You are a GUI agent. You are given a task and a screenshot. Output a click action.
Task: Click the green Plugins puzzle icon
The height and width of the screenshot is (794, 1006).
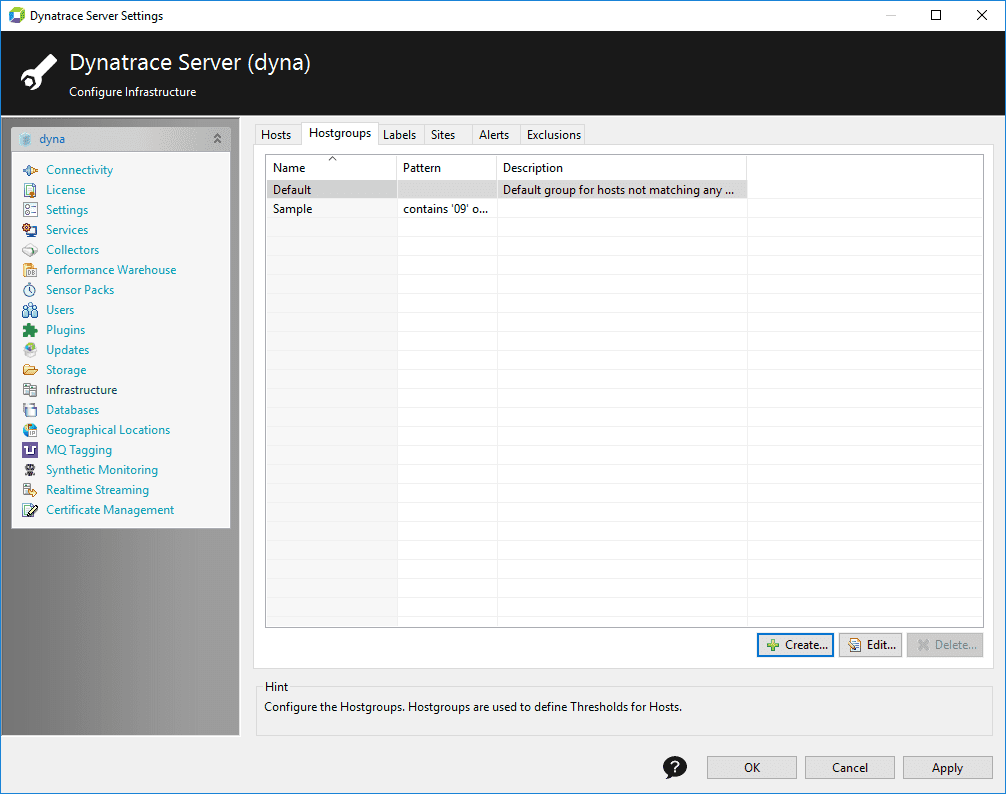coord(30,330)
